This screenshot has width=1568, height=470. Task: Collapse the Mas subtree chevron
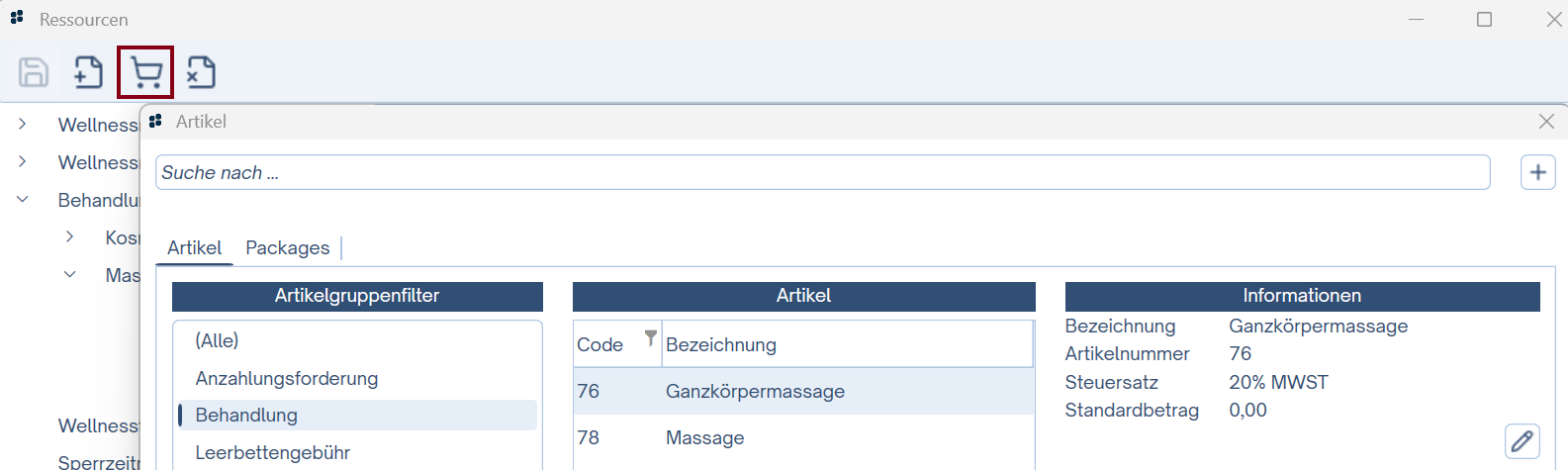[x=69, y=274]
